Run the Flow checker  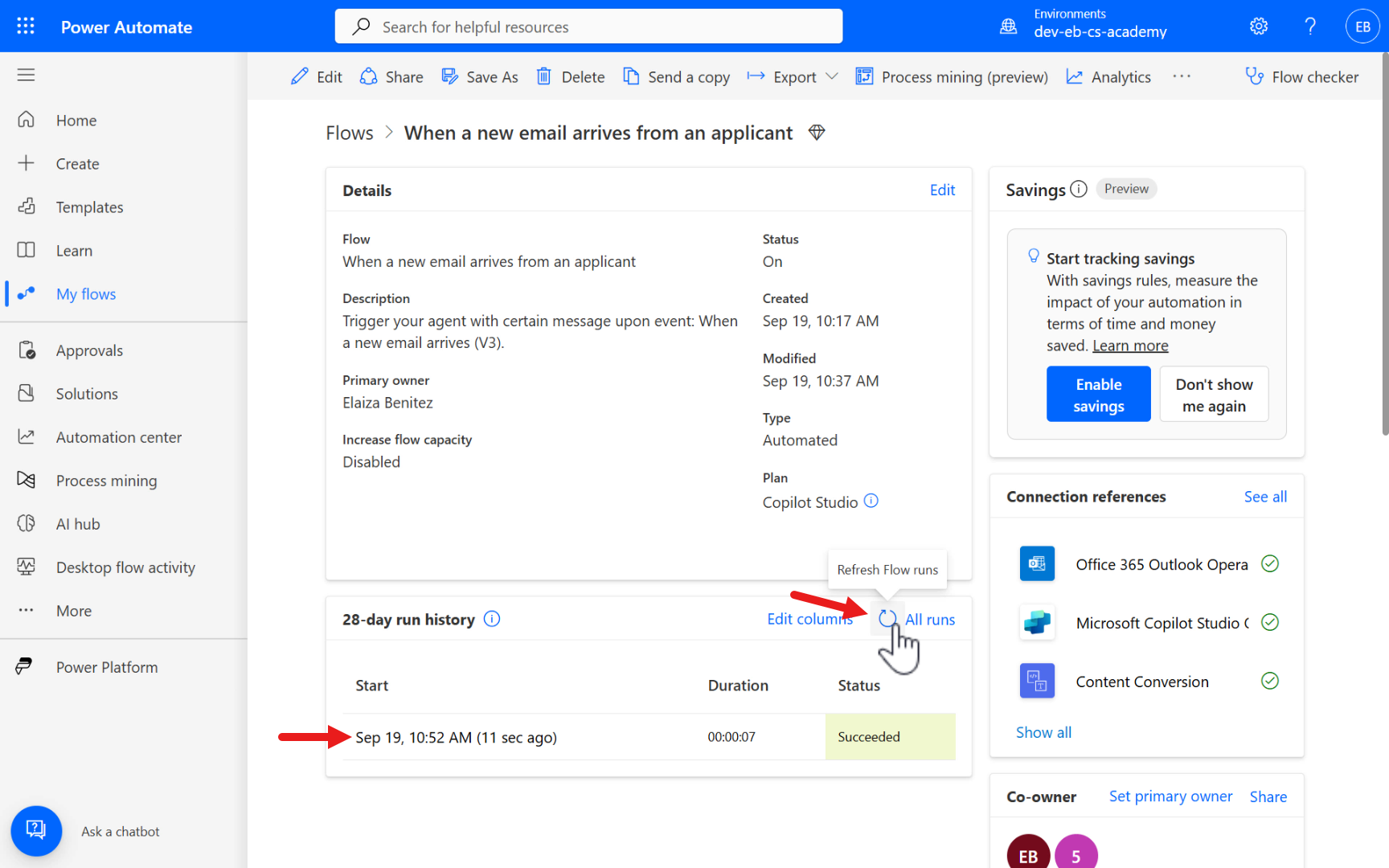coord(1301,76)
